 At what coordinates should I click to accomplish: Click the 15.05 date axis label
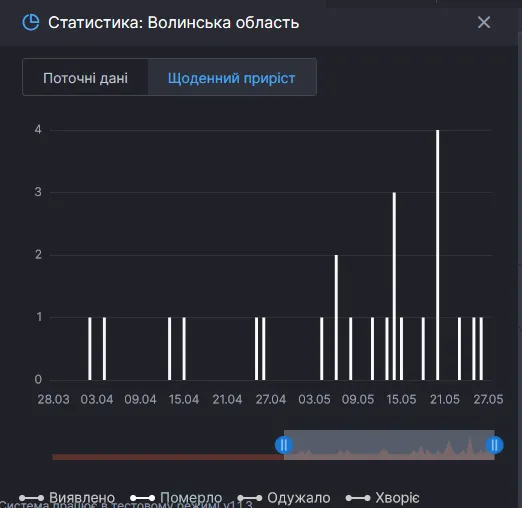[x=401, y=399]
